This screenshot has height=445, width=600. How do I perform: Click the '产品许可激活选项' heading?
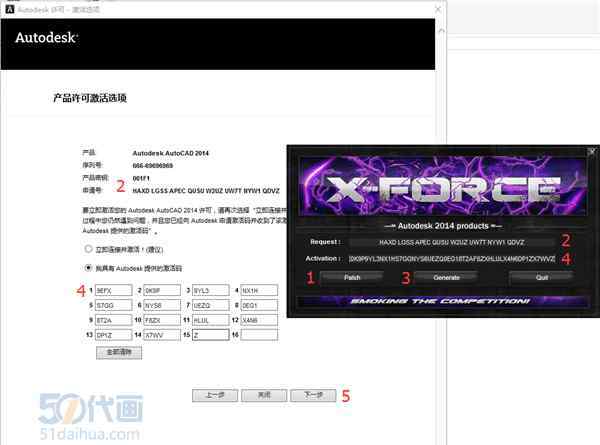tap(90, 98)
